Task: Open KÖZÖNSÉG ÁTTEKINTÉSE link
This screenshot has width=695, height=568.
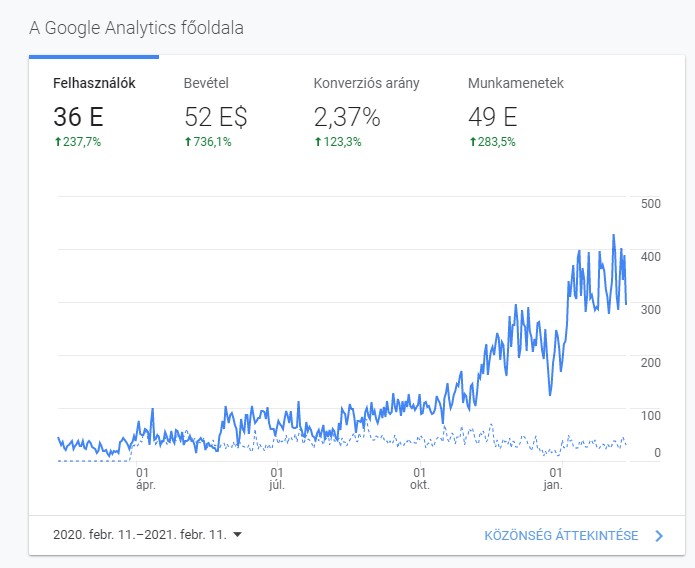Action: 561,536
